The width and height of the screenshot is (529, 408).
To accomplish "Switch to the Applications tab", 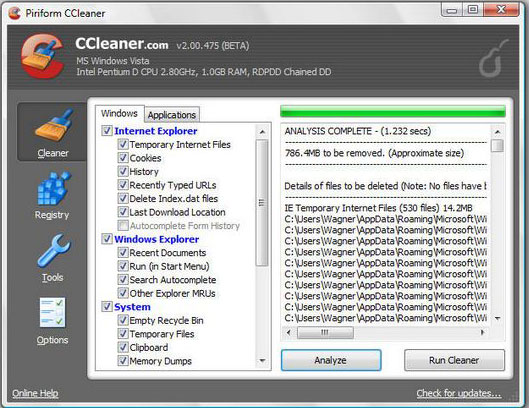I will pyautogui.click(x=172, y=115).
